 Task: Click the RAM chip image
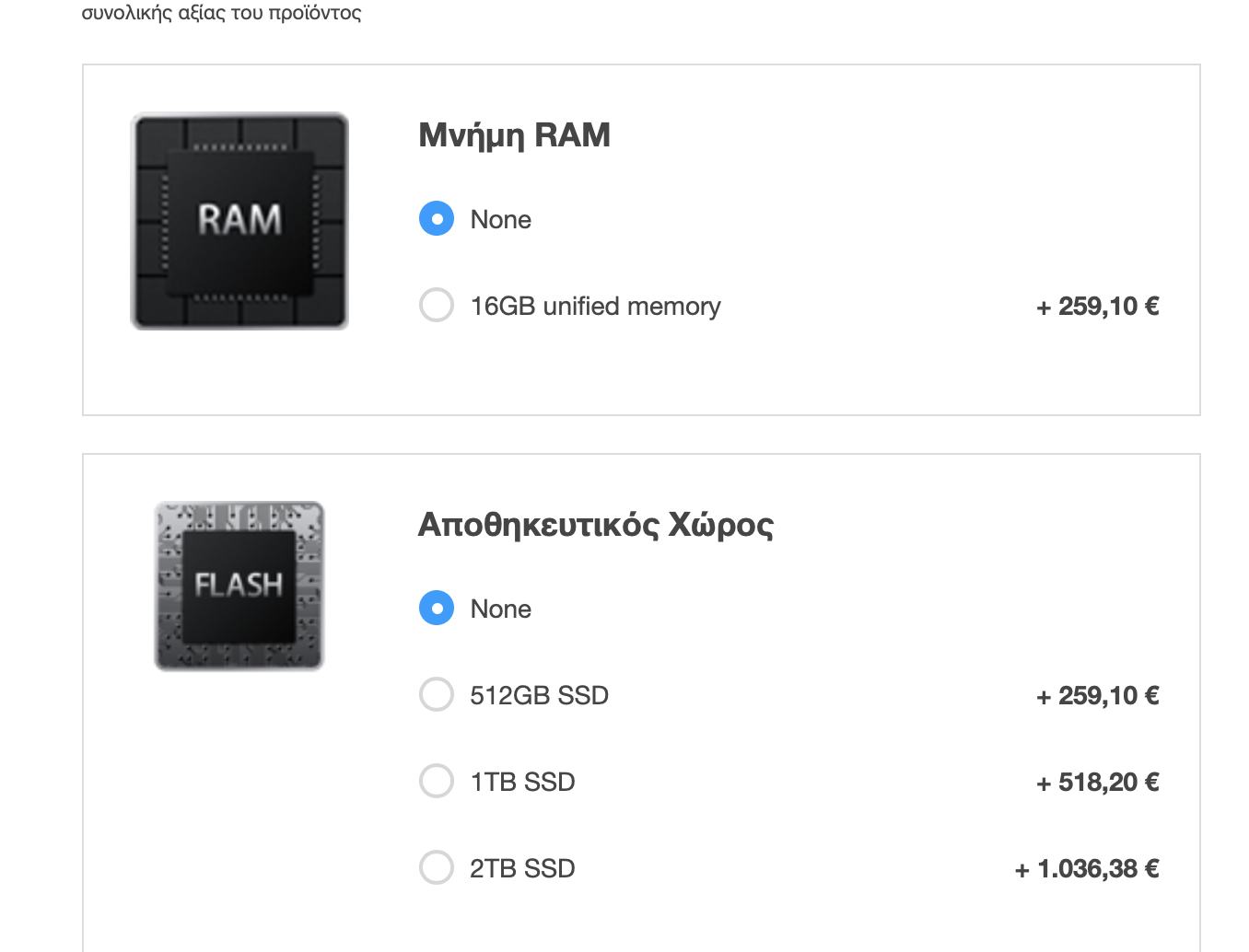pyautogui.click(x=239, y=221)
